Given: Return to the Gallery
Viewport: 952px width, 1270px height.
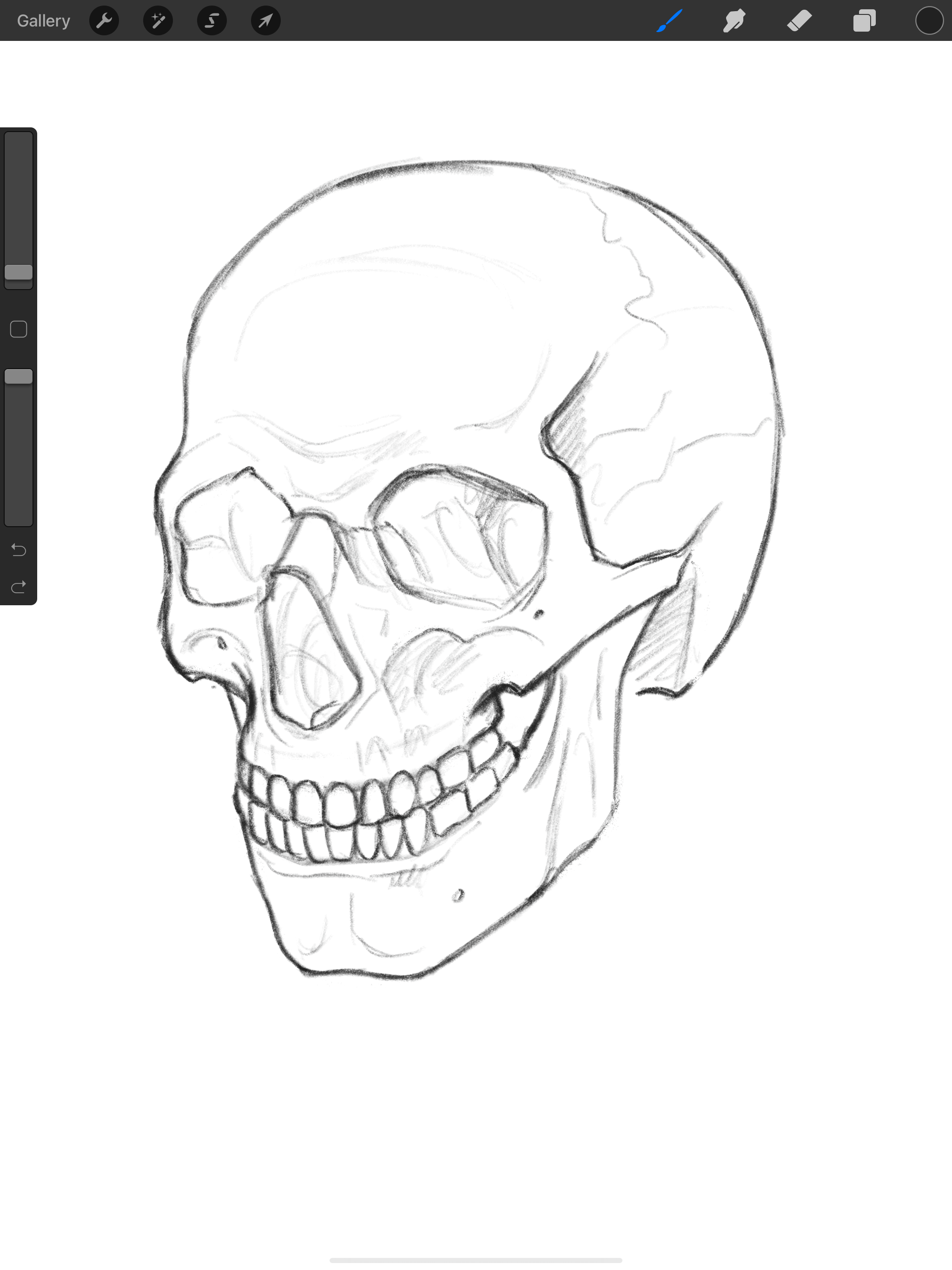Looking at the screenshot, I should [x=43, y=20].
